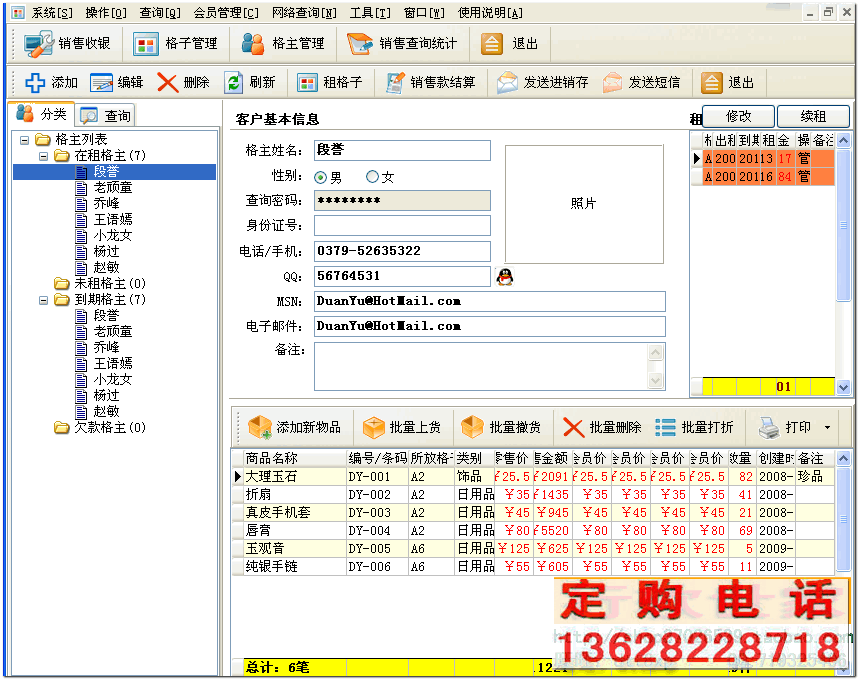This screenshot has height=680, width=859.
Task: Open the 工具[T] menu
Action: click(370, 13)
